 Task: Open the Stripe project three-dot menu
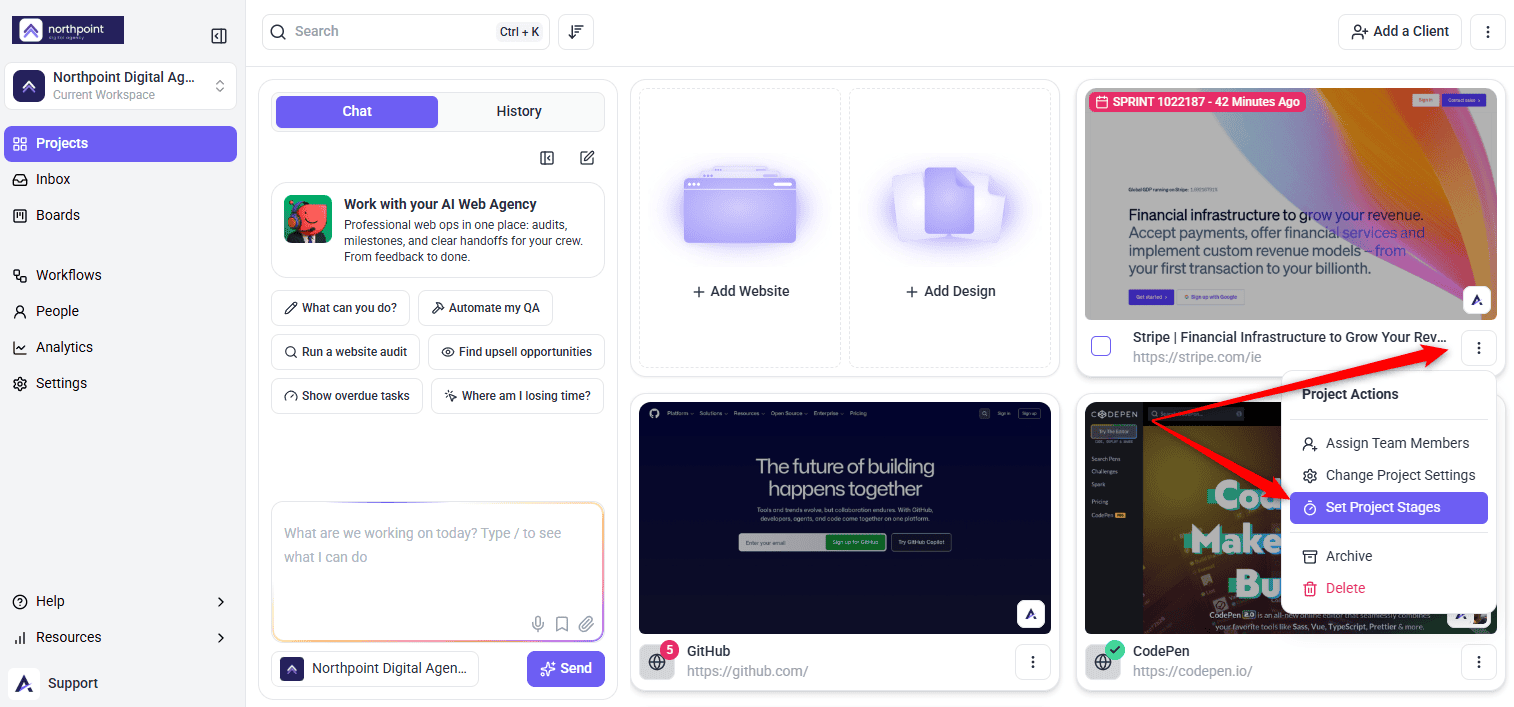[1478, 347]
